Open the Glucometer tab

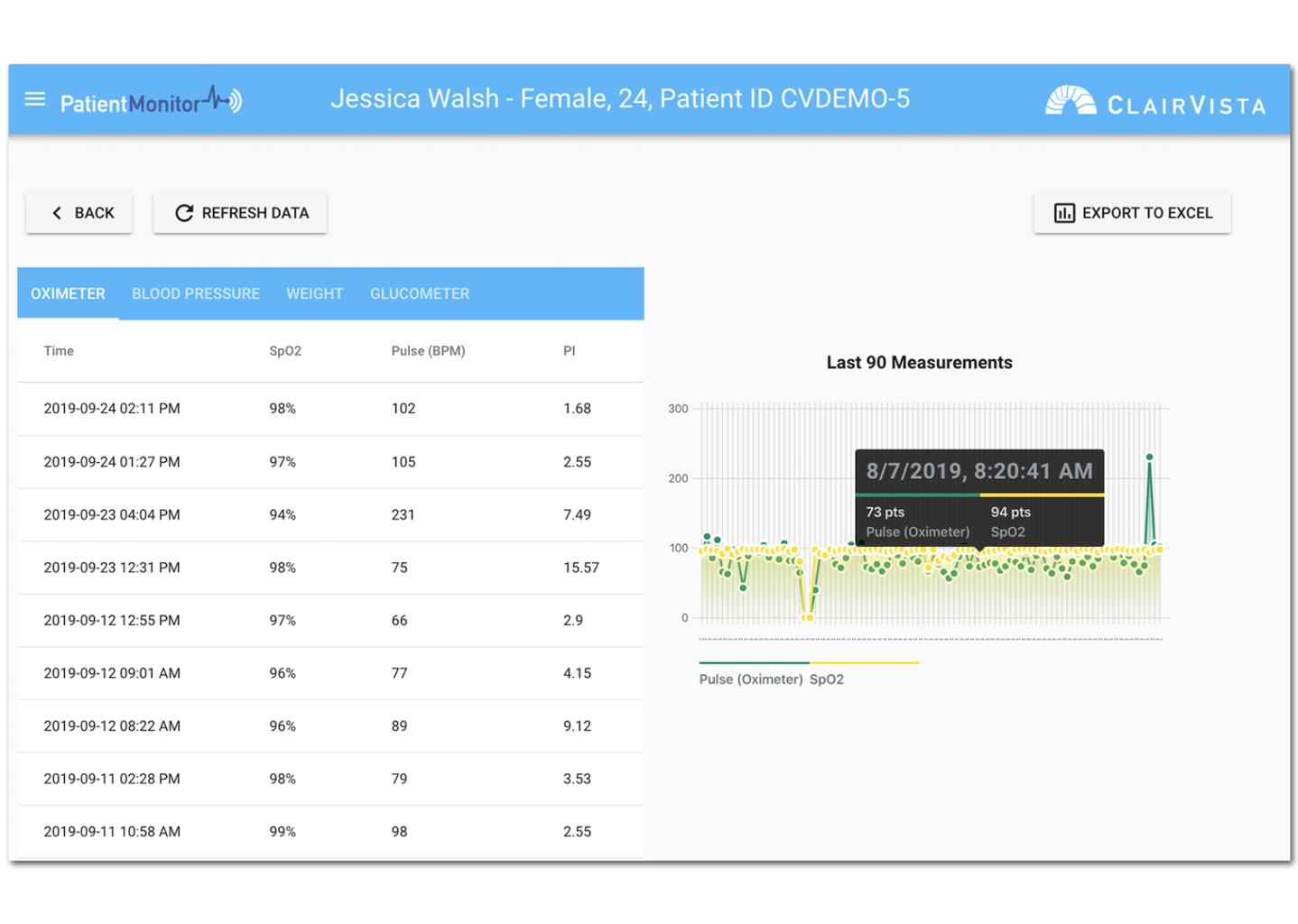(x=419, y=293)
